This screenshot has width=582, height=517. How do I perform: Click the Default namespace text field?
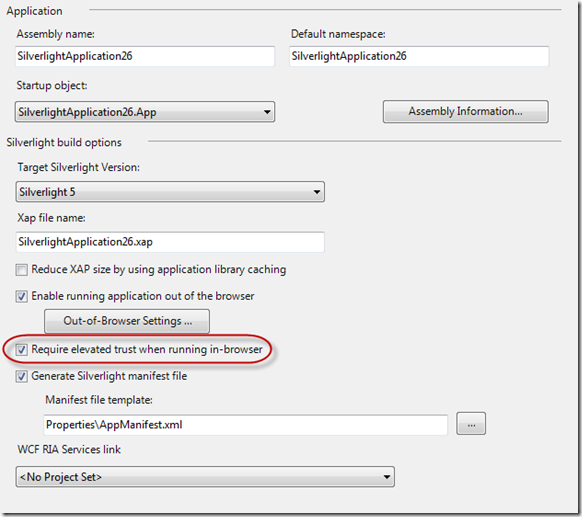tap(419, 56)
